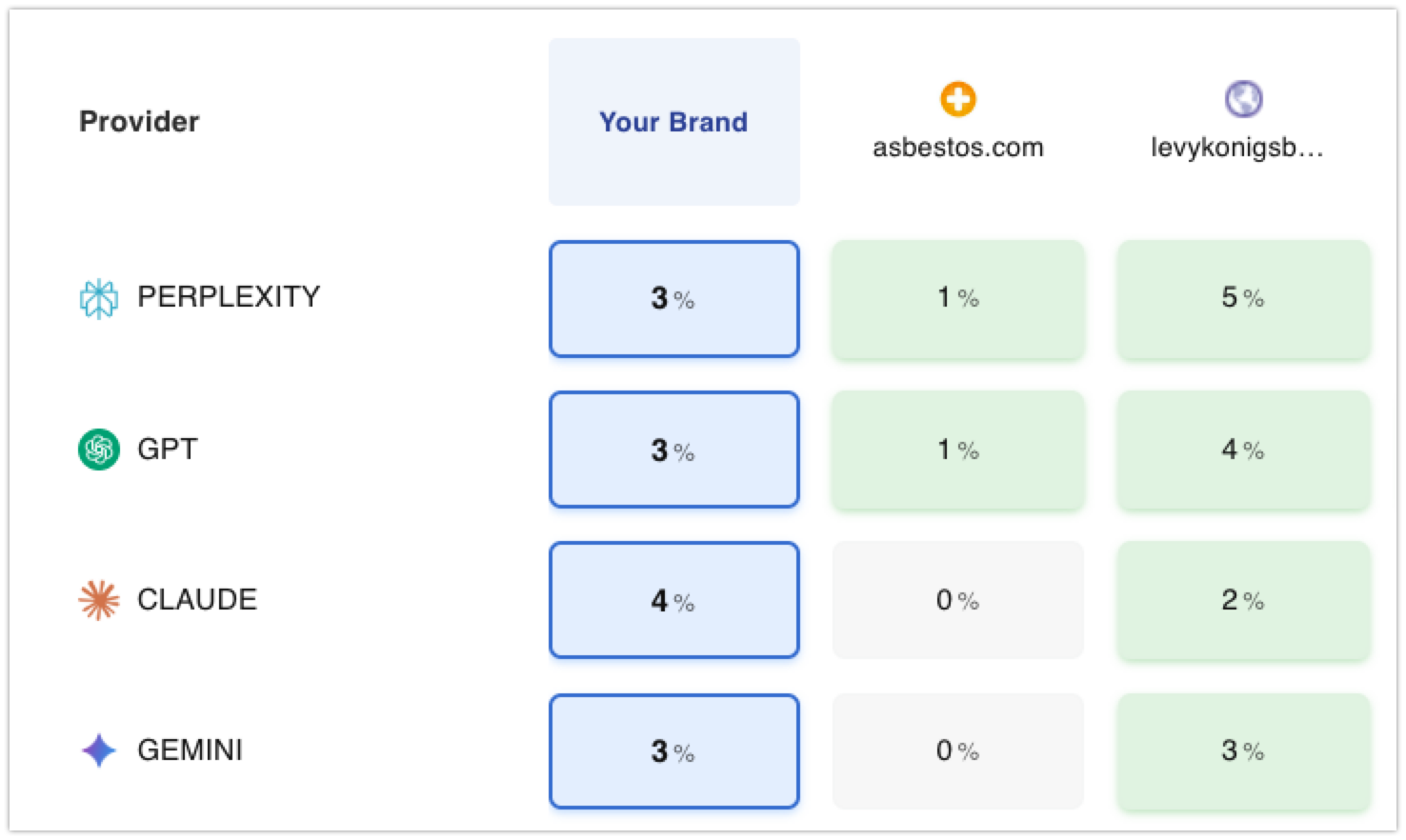Screen dimensions: 1406x840
Task: Click the 4% Claude cell under Your Brand
Action: click(673, 600)
